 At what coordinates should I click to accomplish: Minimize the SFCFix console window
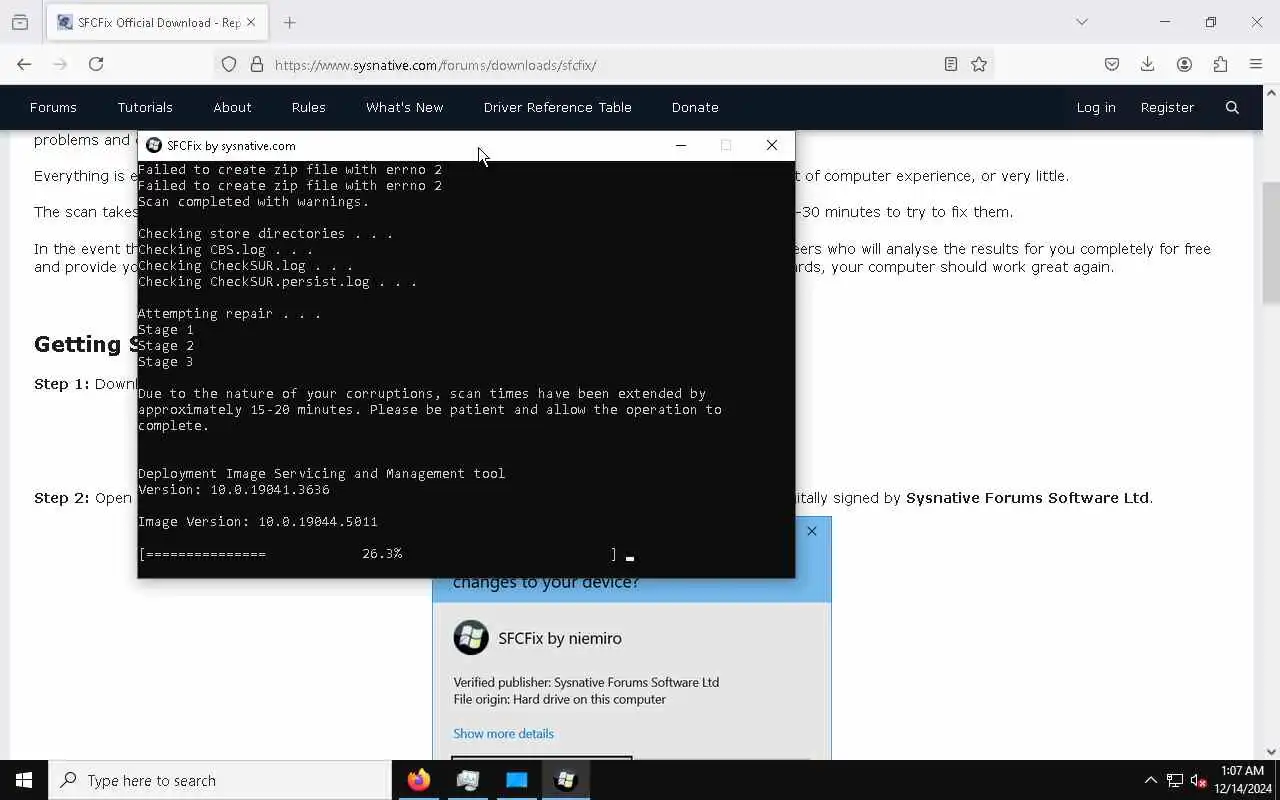coord(681,145)
